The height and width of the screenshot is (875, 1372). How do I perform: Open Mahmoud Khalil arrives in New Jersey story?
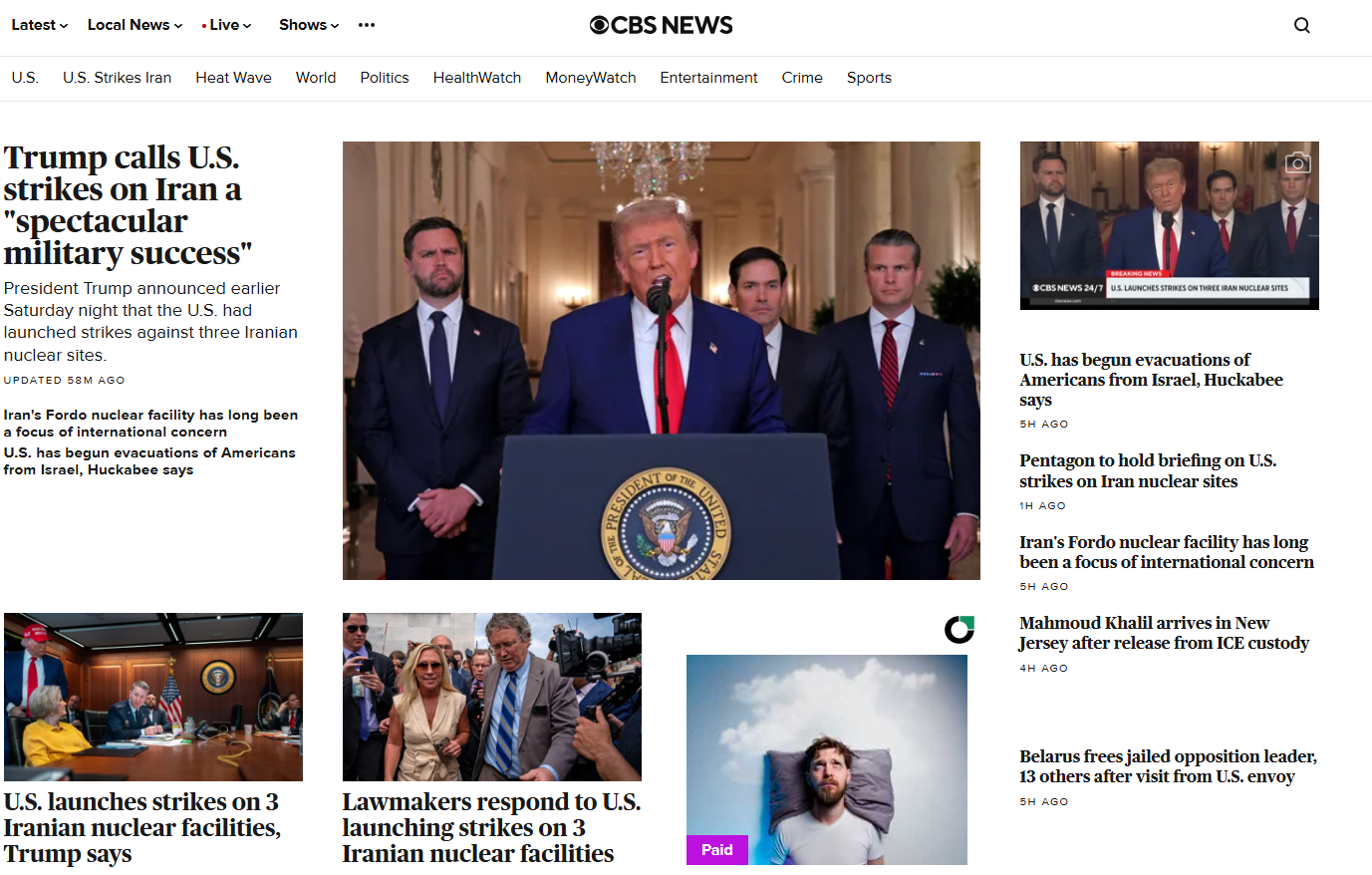coord(1164,633)
